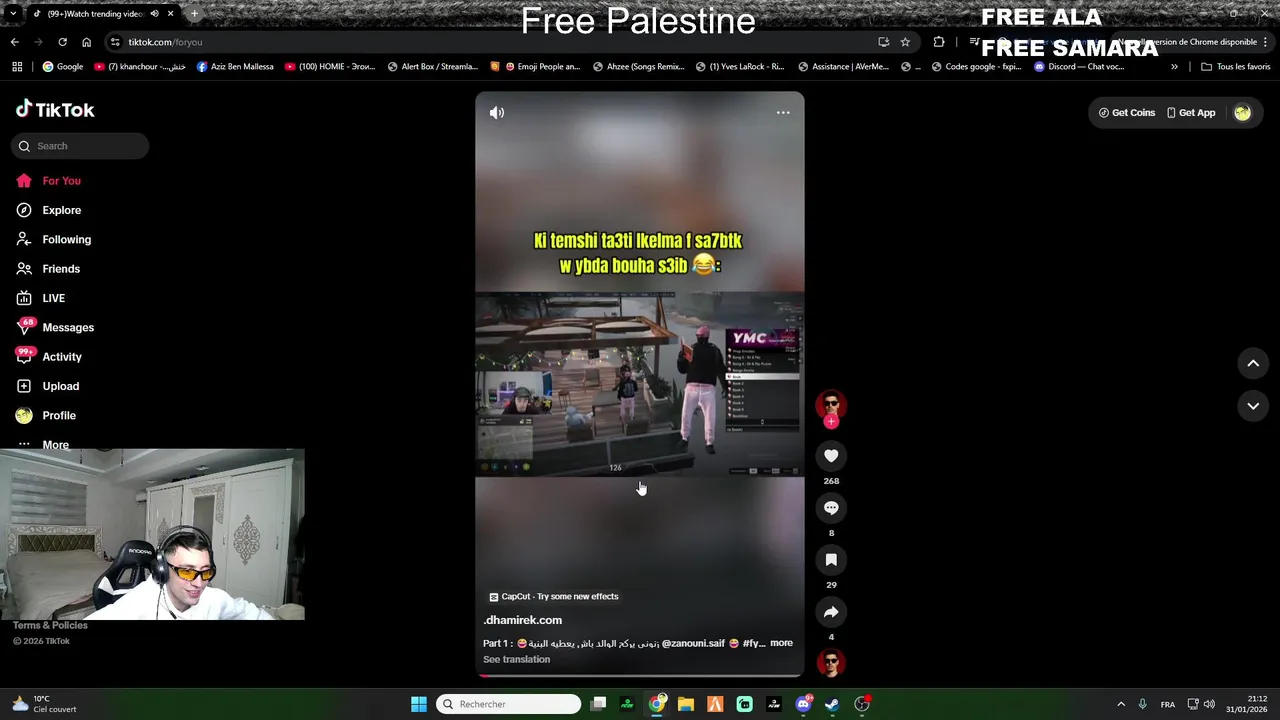Click the tiktok.com address bar
The image size is (1280, 720).
point(490,42)
